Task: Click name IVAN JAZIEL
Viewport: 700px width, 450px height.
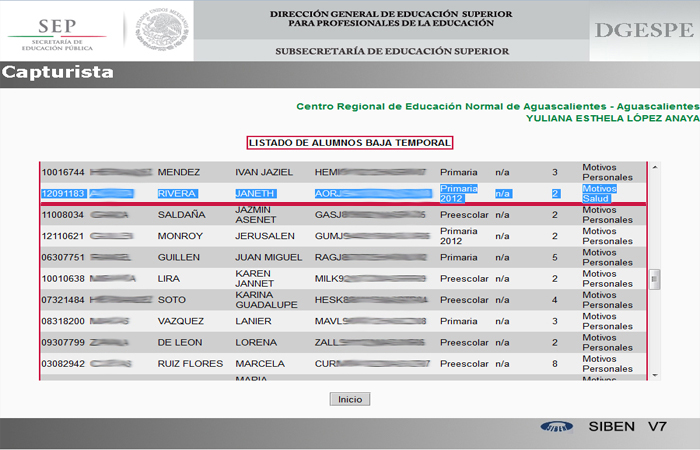Action: click(264, 172)
